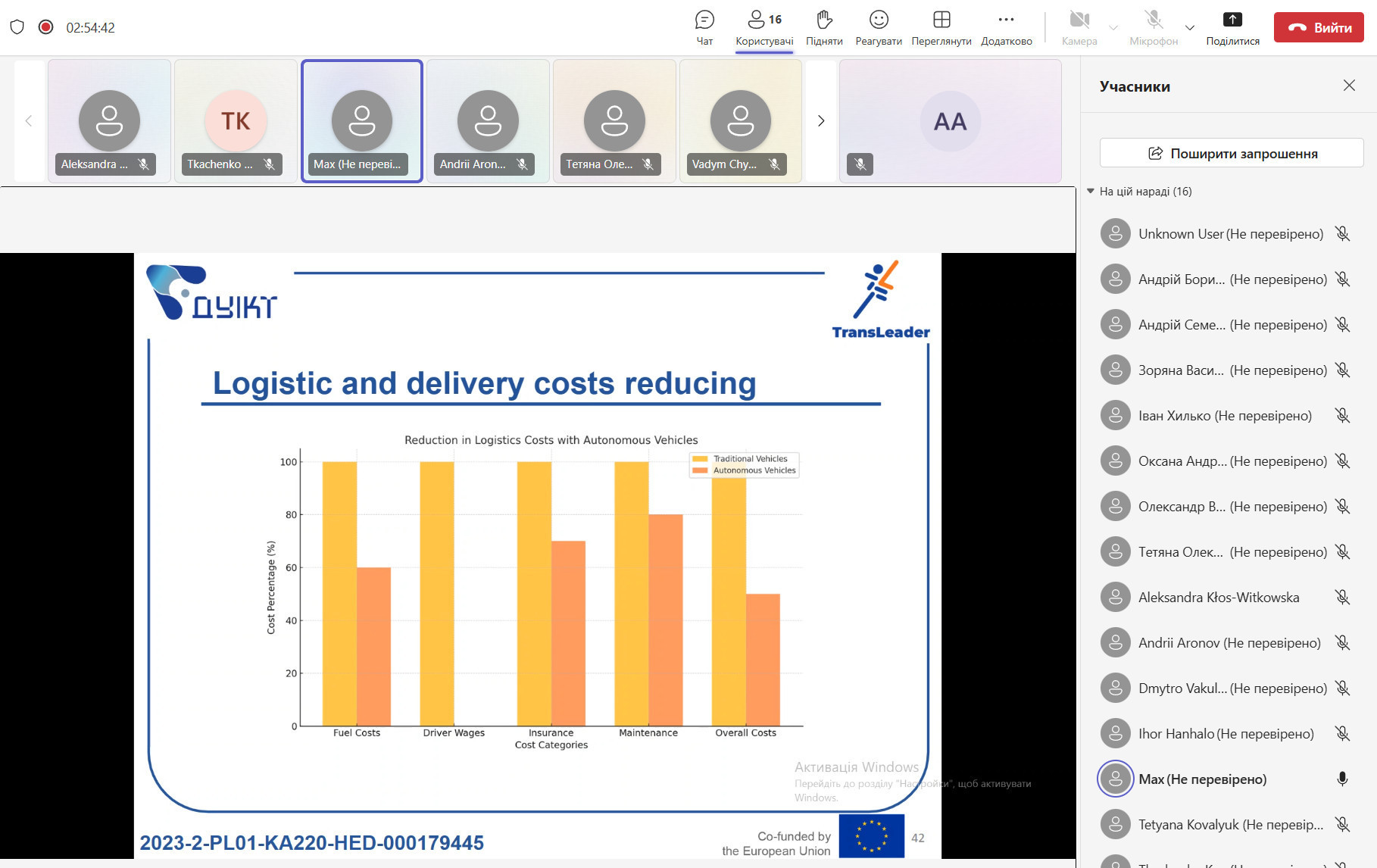Open camera options dropdown arrow
This screenshot has height=868, width=1377.
(x=1113, y=28)
